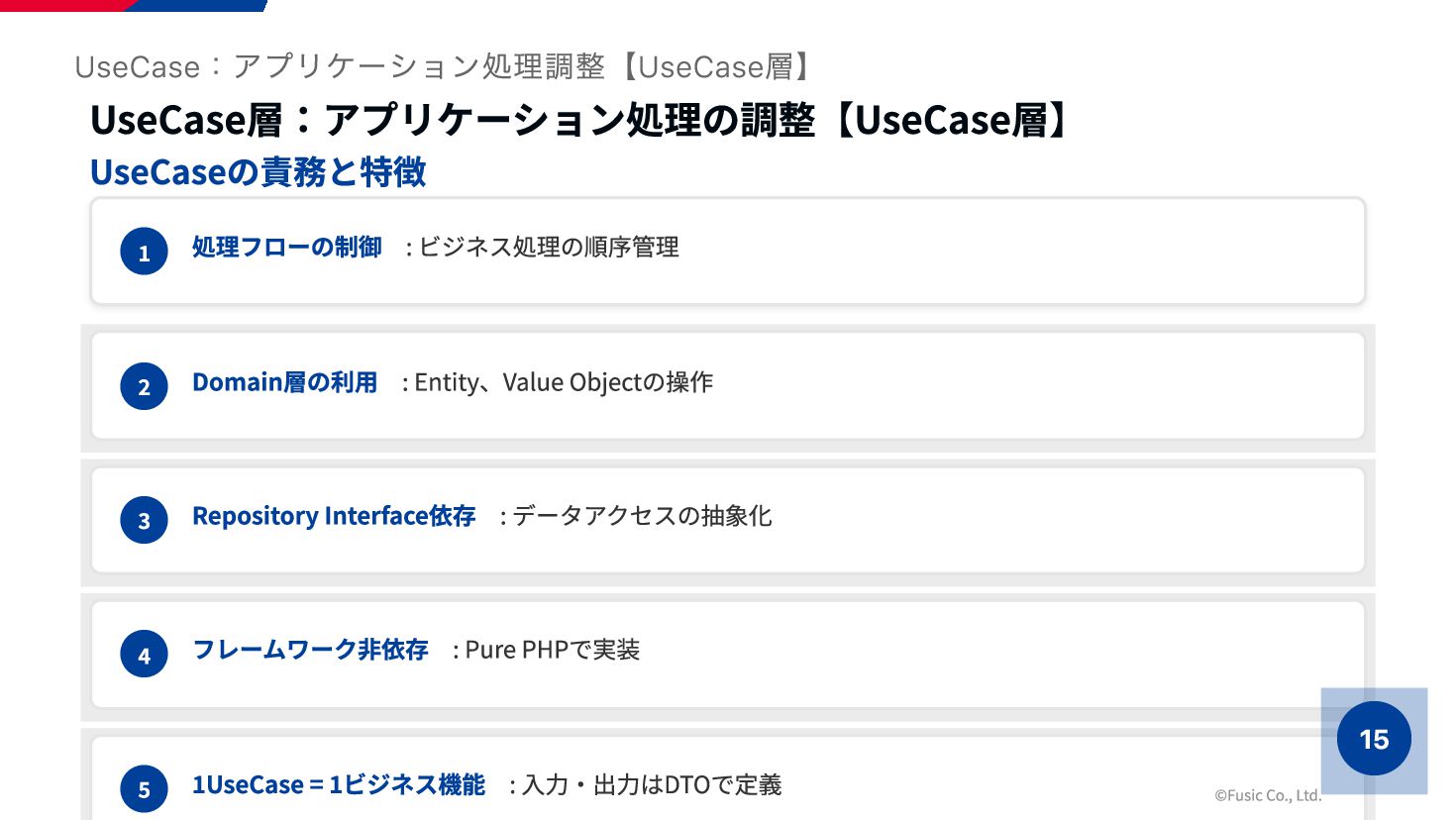Click the number 1 circle badge

pos(145,252)
